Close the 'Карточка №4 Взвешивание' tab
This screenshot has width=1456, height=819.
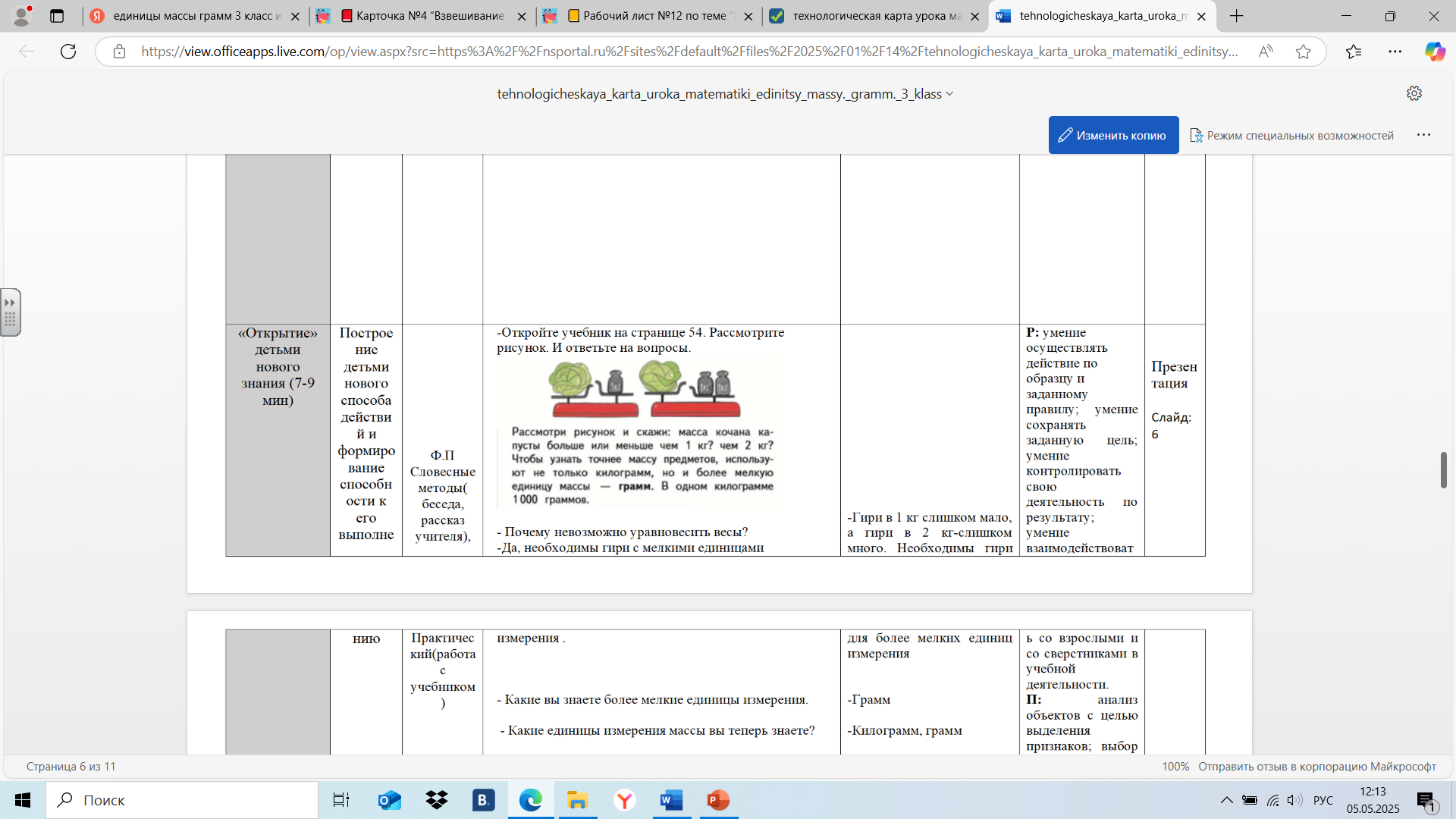(522, 16)
